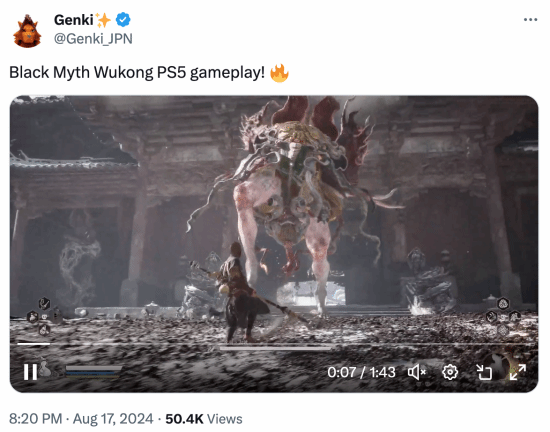Pause the video playback
This screenshot has height=432, width=550.
click(30, 372)
